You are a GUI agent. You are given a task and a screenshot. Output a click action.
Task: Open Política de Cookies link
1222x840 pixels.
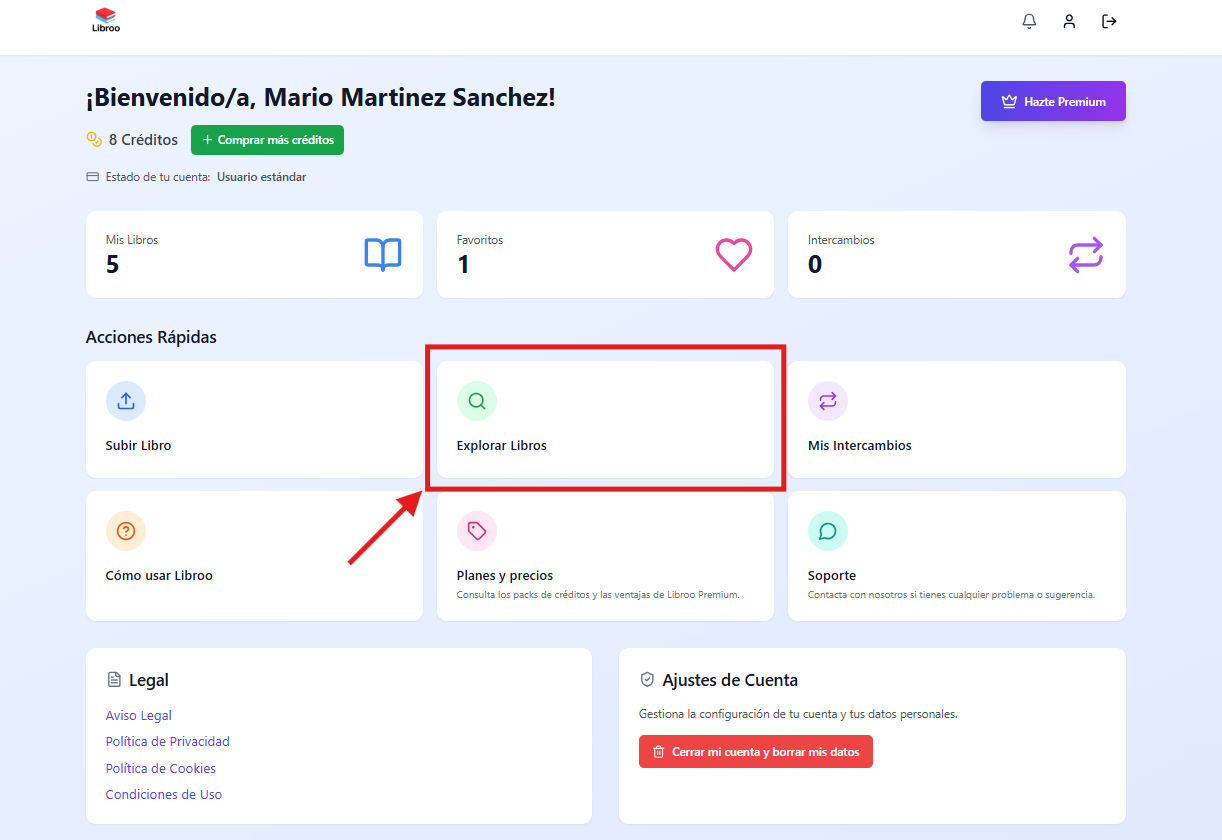(161, 768)
